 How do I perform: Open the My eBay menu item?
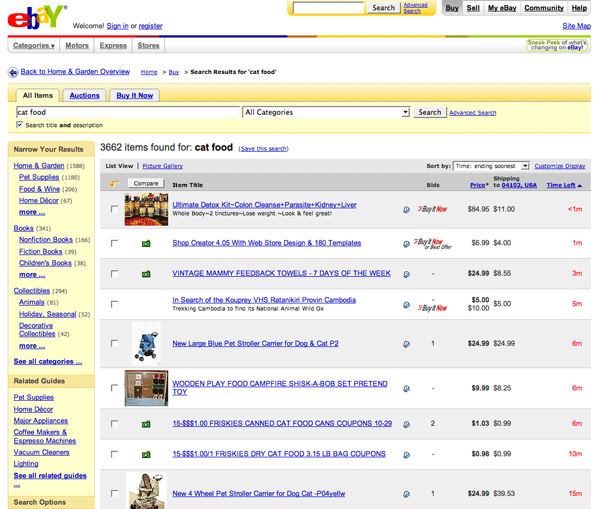[502, 8]
